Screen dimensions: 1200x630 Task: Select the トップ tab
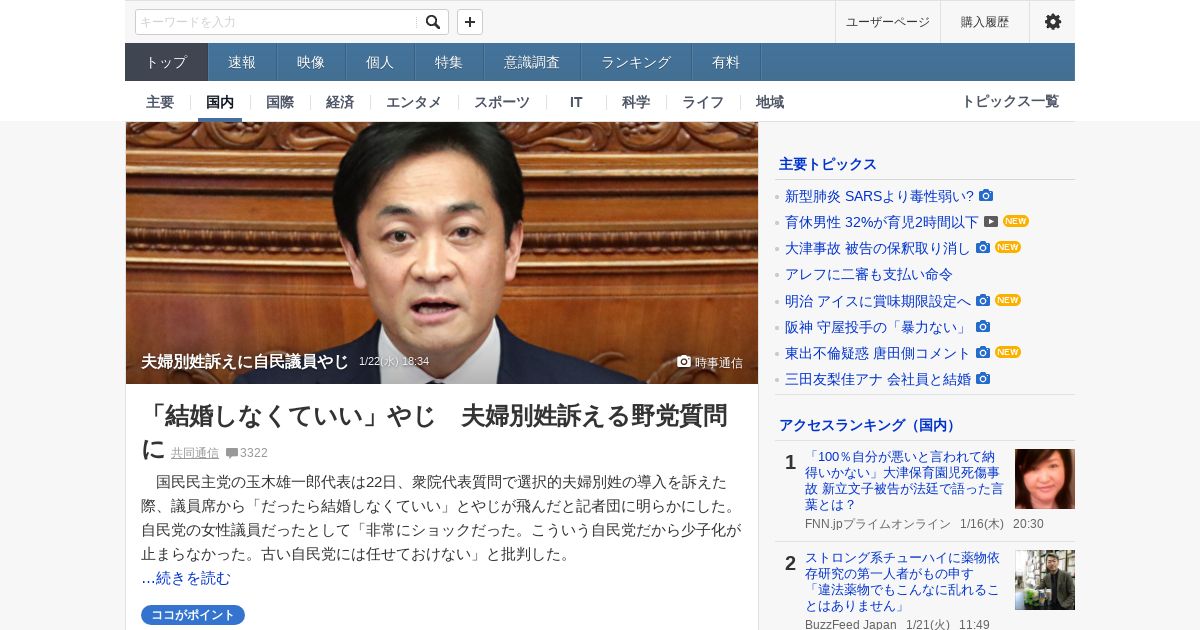(166, 62)
